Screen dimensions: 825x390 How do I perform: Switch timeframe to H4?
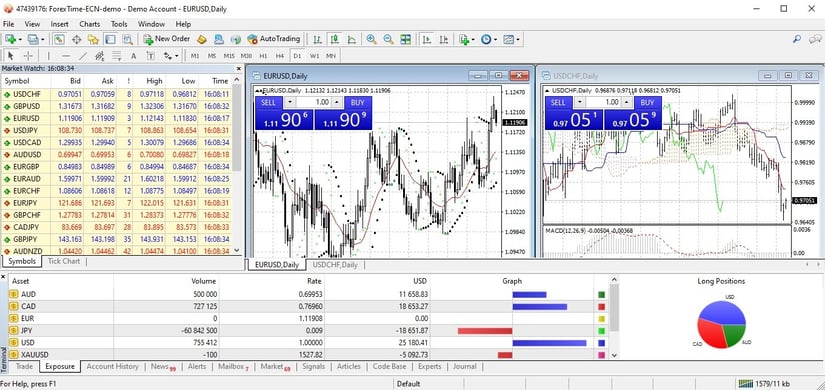pos(280,55)
